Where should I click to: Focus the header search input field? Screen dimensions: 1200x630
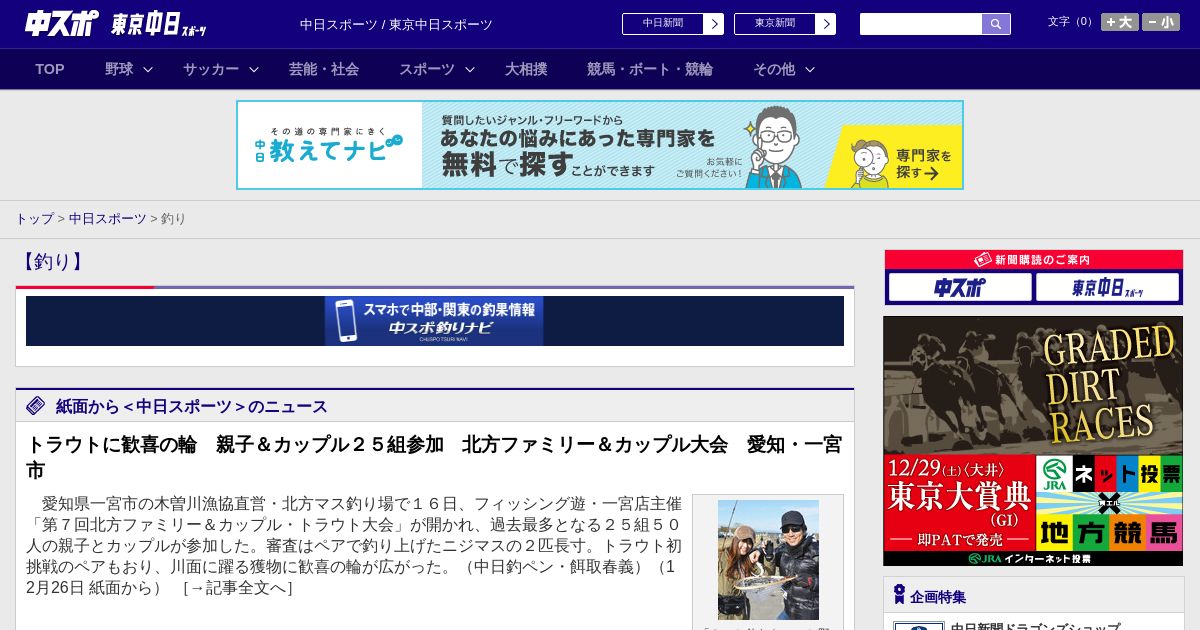(x=921, y=24)
